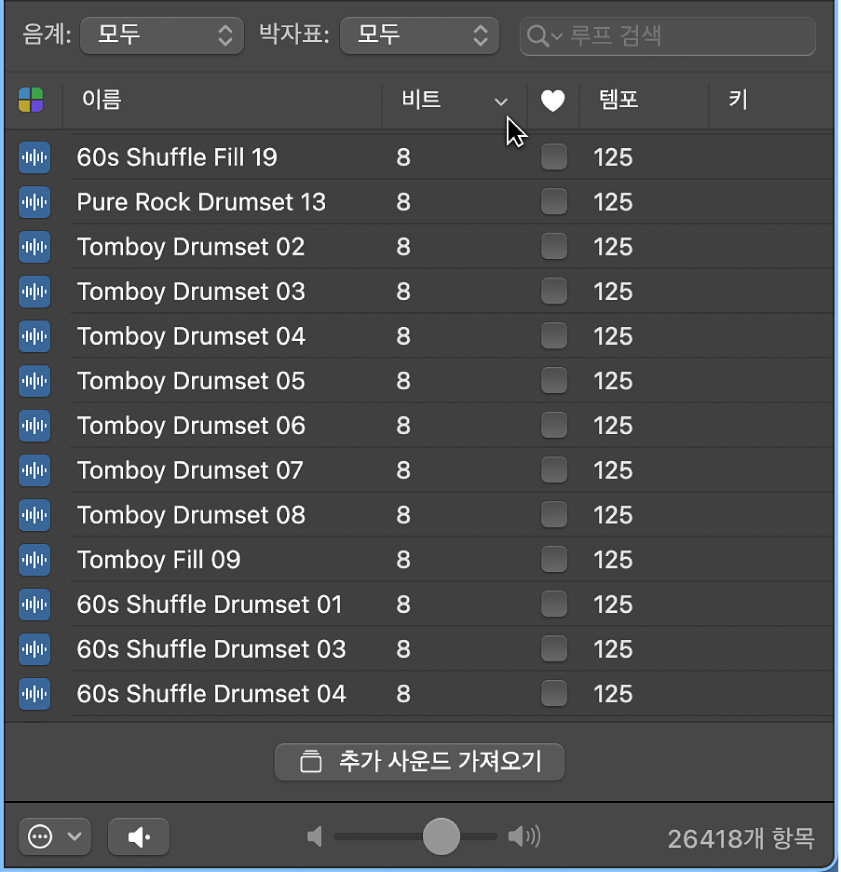
Task: Click the 26418개 항목 item count
Action: (741, 839)
